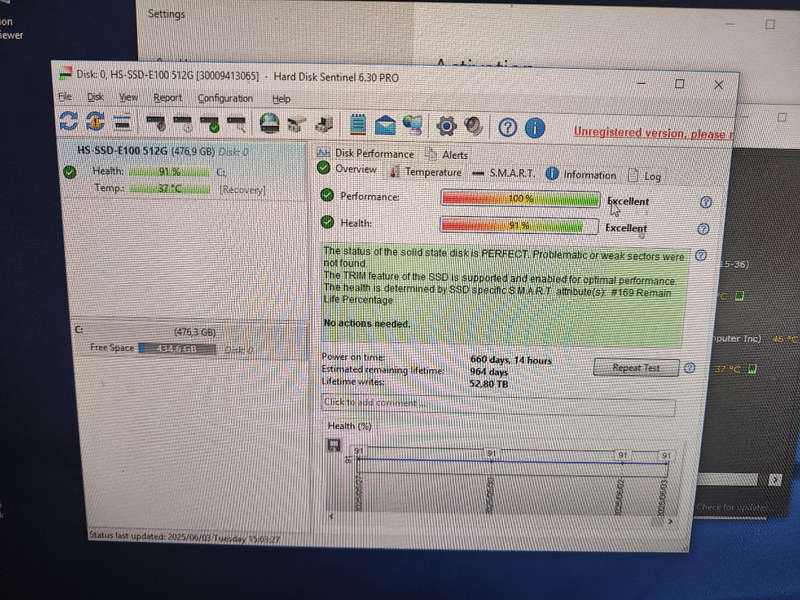Click the refresh icon with warning triangle
800x600 pixels.
point(95,121)
